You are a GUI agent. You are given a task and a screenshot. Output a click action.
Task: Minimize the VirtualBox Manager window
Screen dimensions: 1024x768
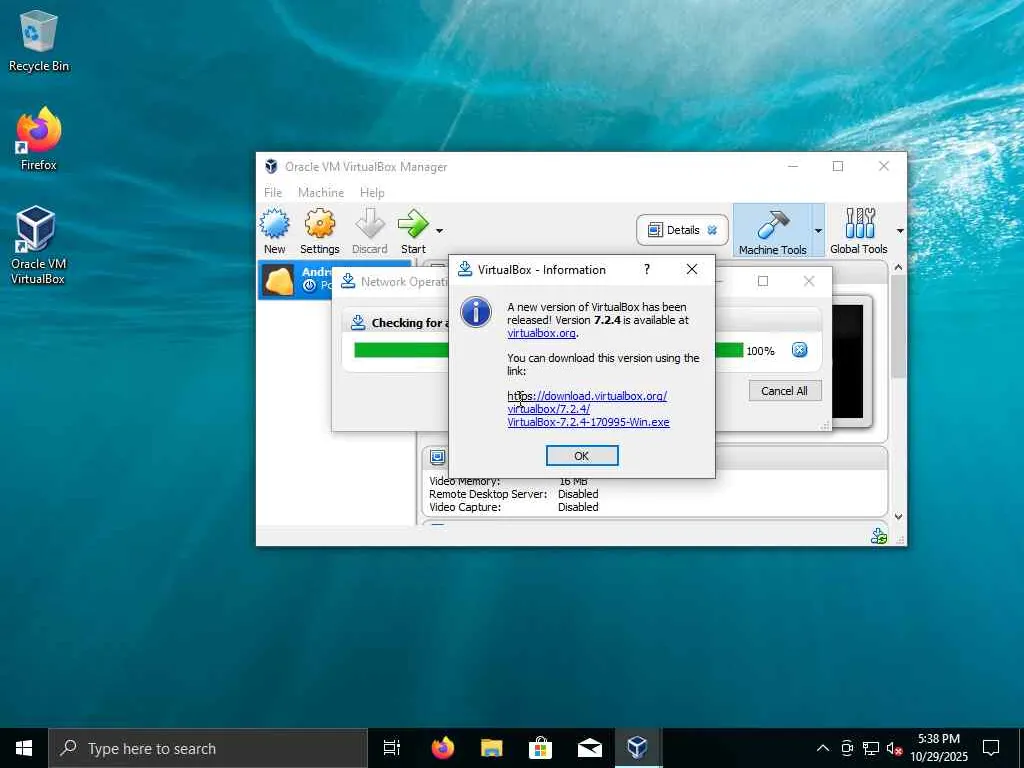tap(793, 167)
